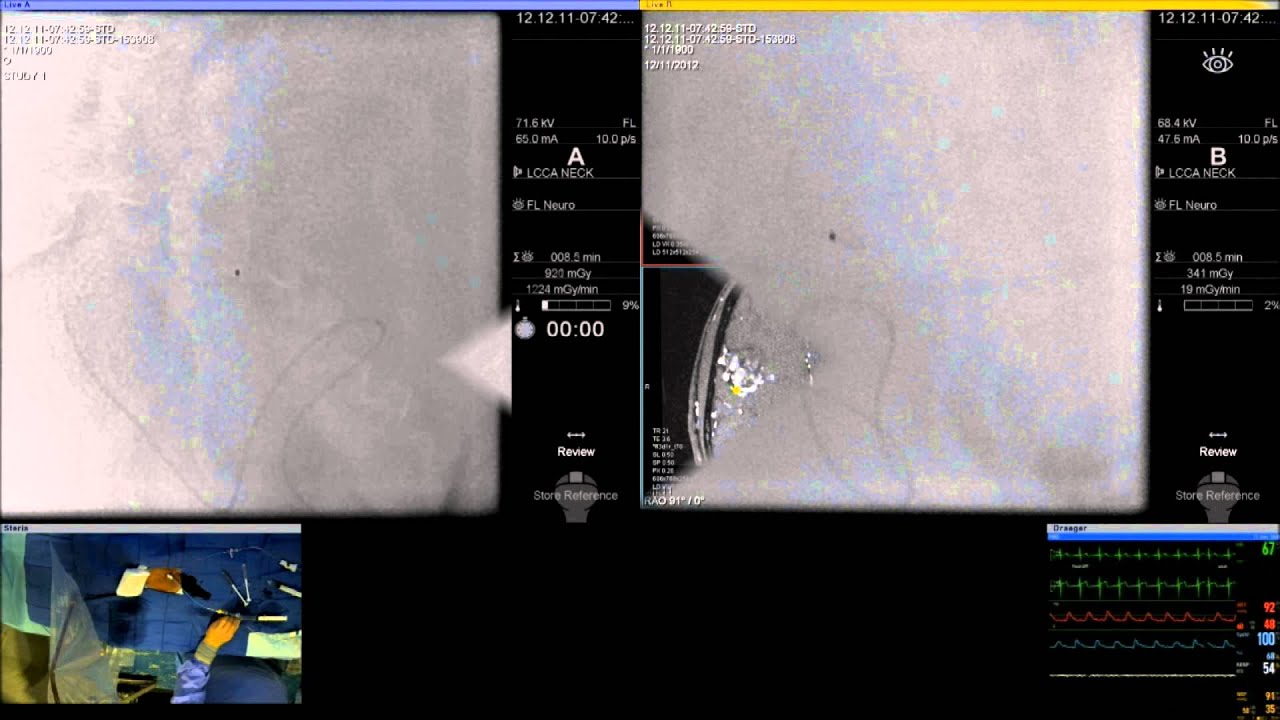Click the blue plethysmograph waveform
Screen dimensions: 1280x720
point(1142,645)
